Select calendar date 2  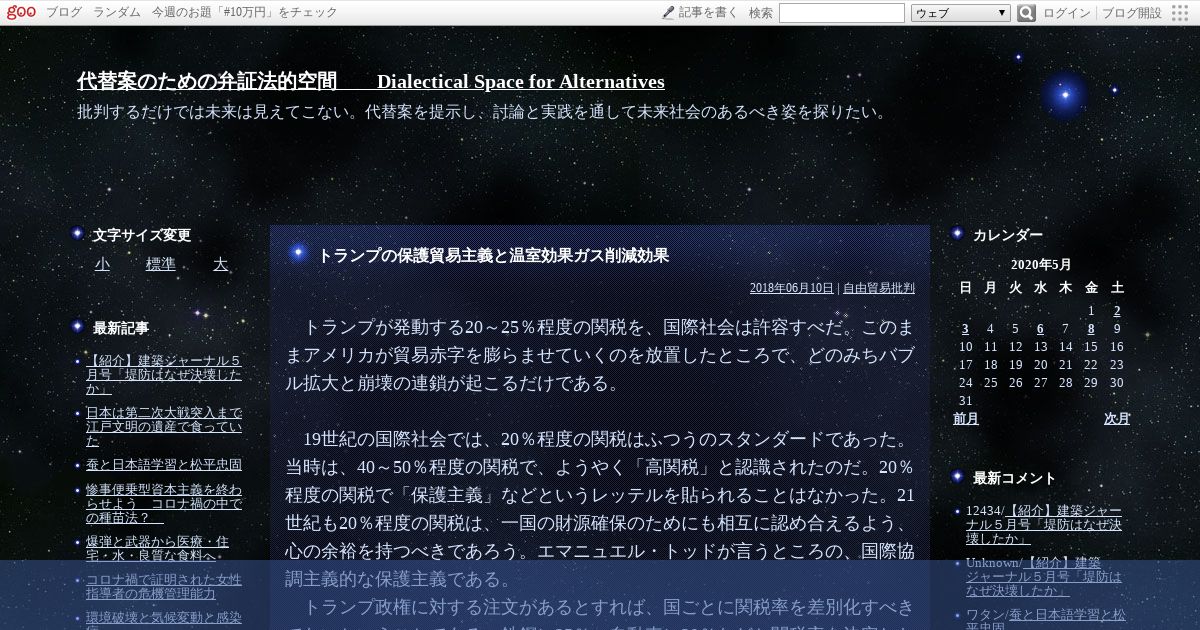pos(1117,311)
